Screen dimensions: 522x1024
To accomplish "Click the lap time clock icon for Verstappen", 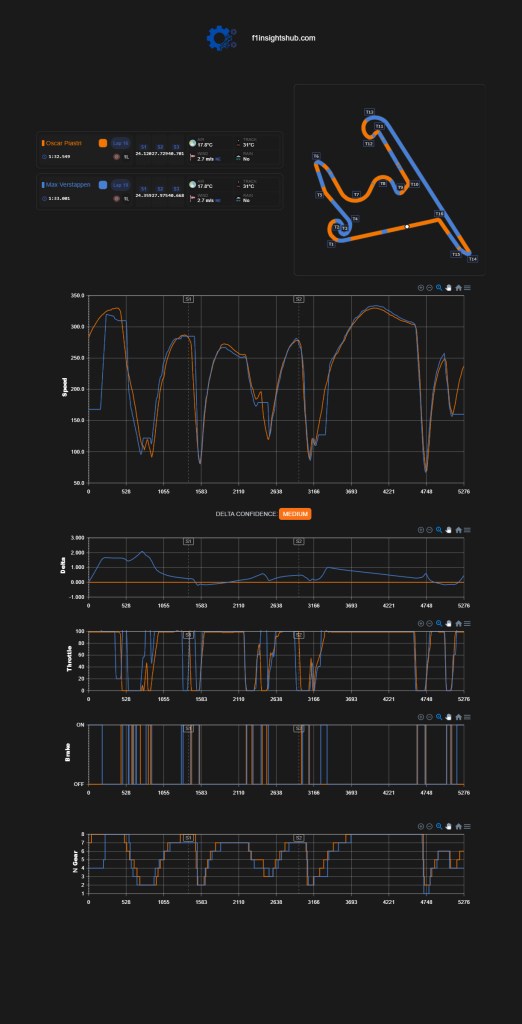I will pos(44,199).
